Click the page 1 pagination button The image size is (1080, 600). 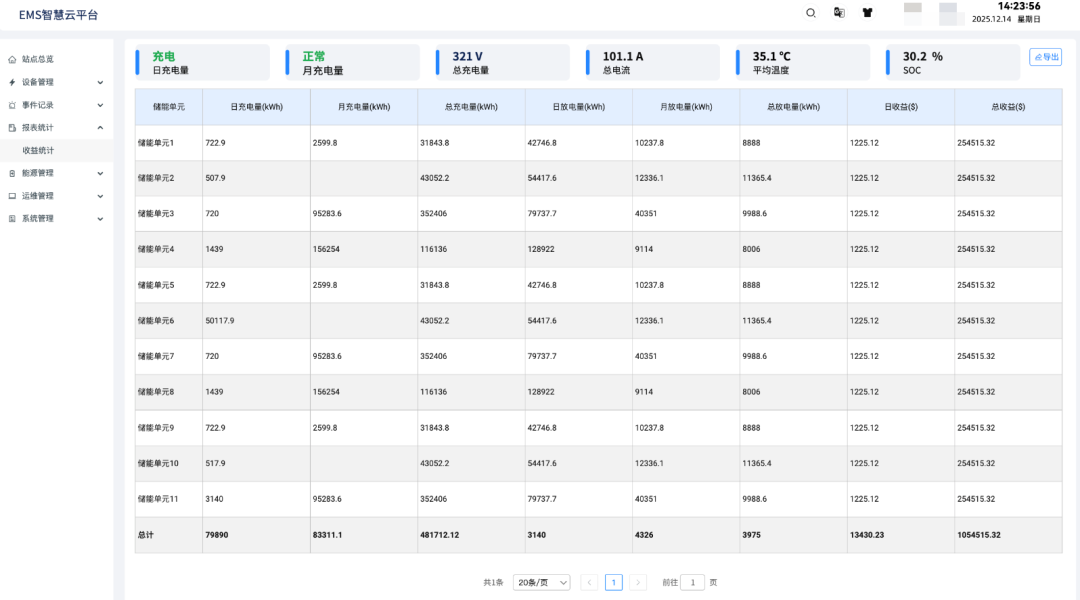click(x=613, y=582)
